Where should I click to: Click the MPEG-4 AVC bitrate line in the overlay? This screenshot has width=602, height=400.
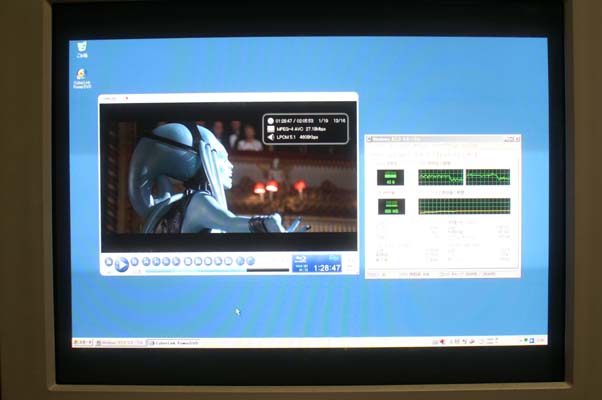tap(301, 129)
